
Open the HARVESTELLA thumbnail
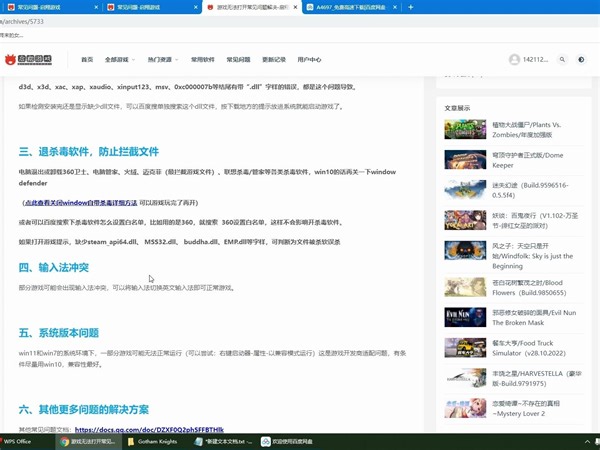[465, 378]
